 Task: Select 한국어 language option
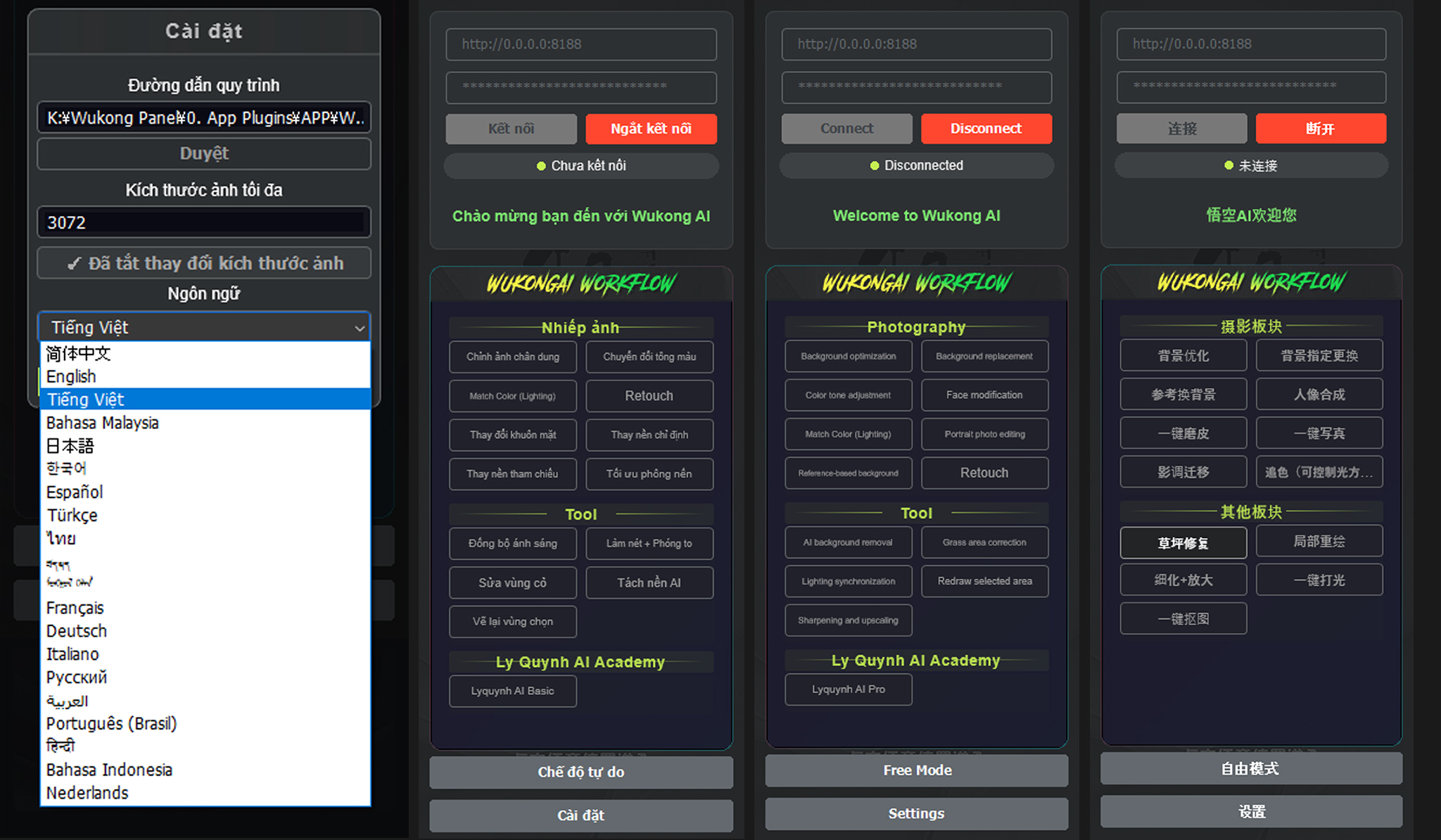(x=205, y=469)
